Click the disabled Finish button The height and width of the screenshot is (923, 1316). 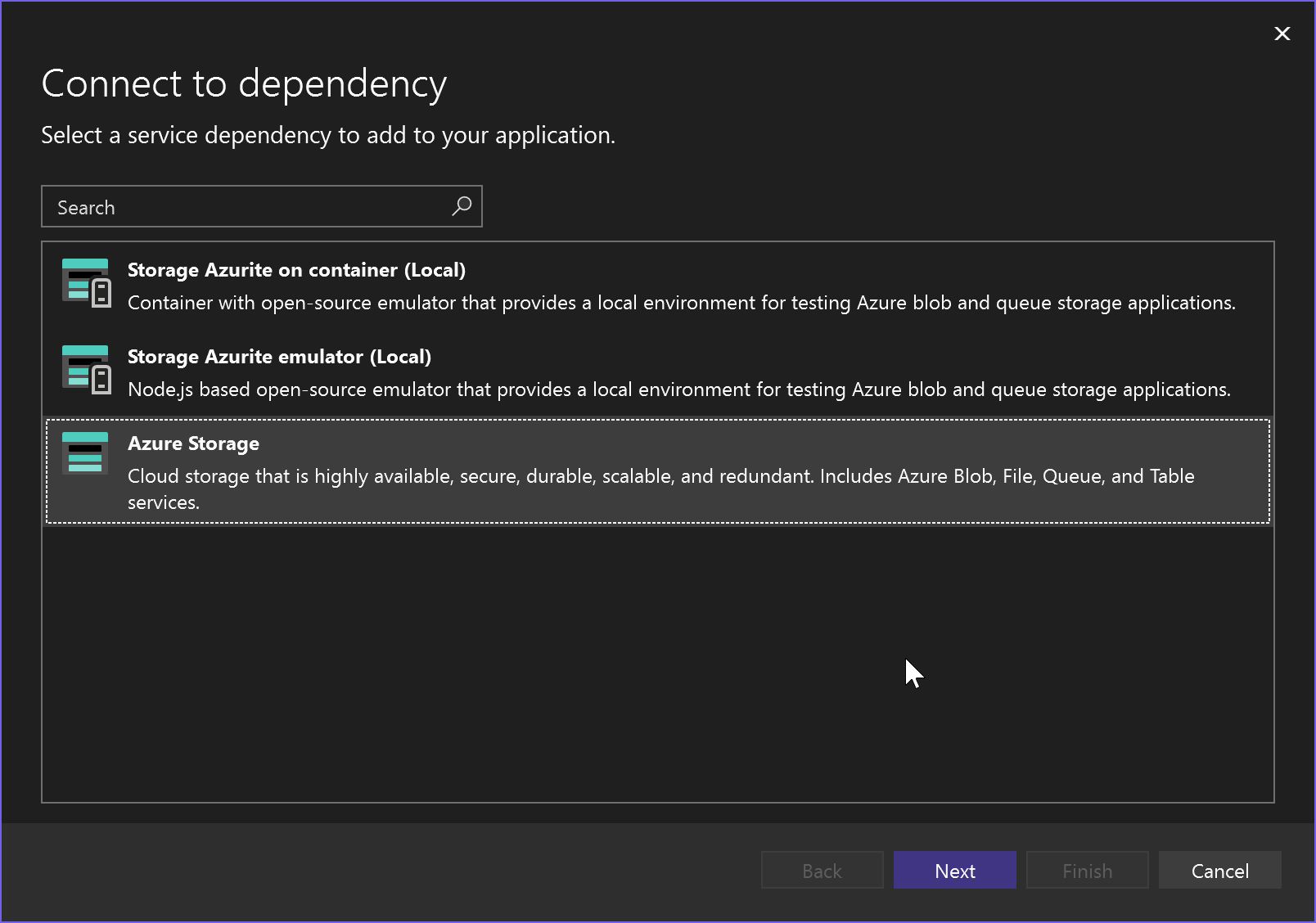tap(1086, 870)
